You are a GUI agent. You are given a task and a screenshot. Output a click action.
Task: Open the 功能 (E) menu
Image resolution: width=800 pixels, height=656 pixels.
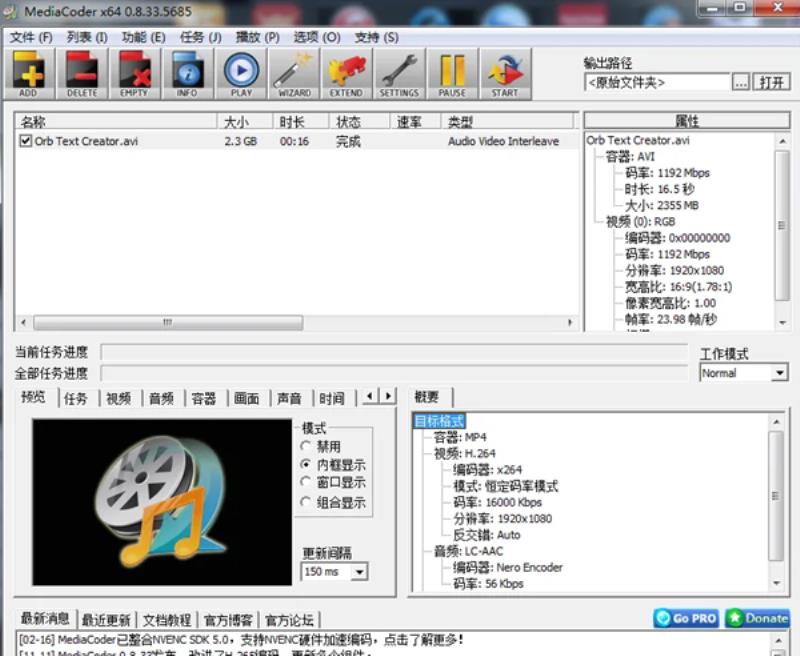(x=143, y=37)
